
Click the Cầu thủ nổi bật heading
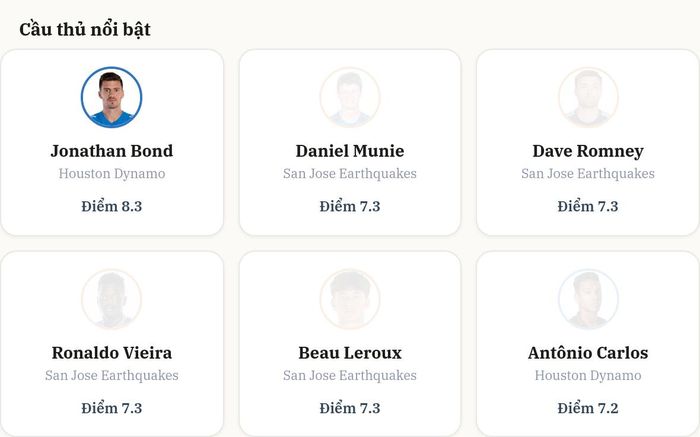coord(85,29)
